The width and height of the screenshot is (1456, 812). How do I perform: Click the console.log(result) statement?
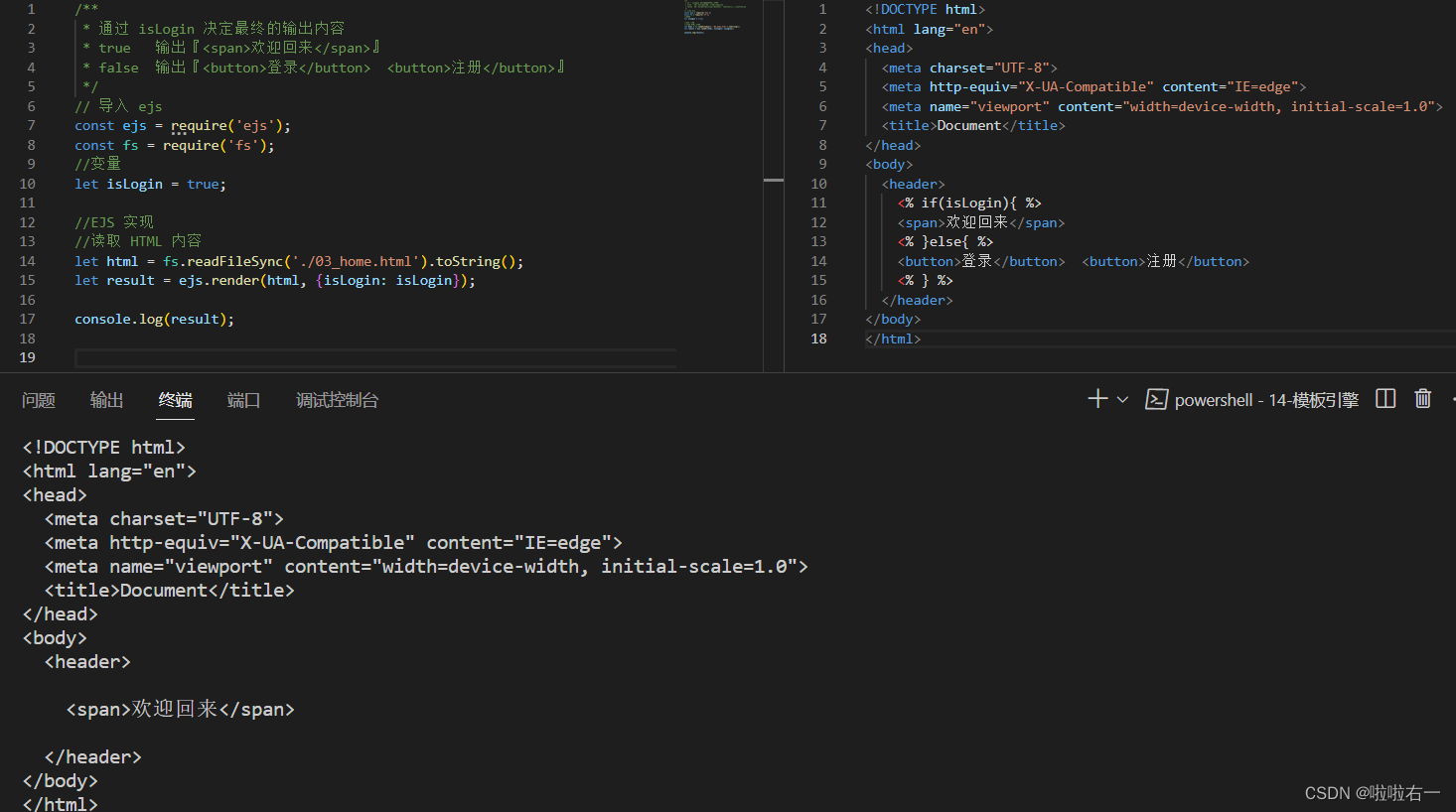(x=154, y=319)
